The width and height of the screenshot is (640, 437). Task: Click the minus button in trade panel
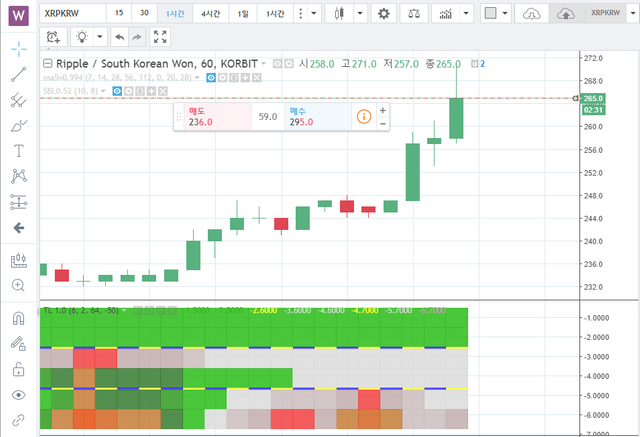coord(383,124)
